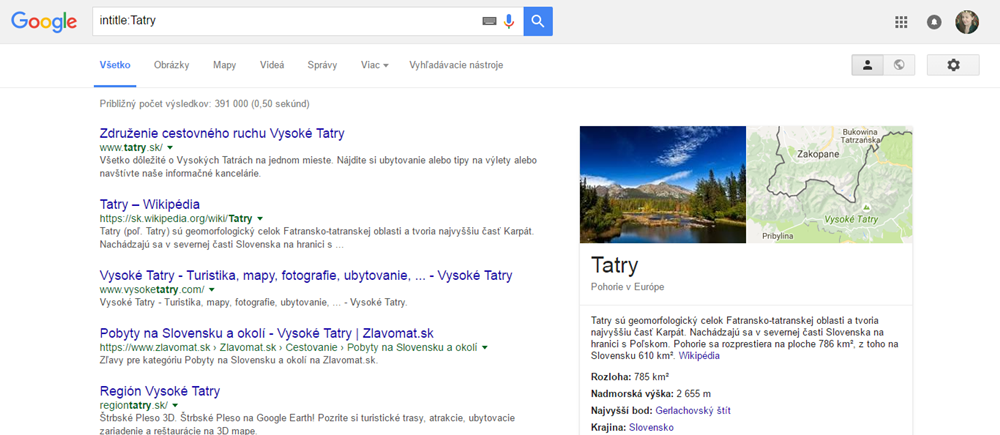1000x435 pixels.
Task: Open Pobyty na Slovensku Zlavomat.sk result
Action: click(267, 333)
